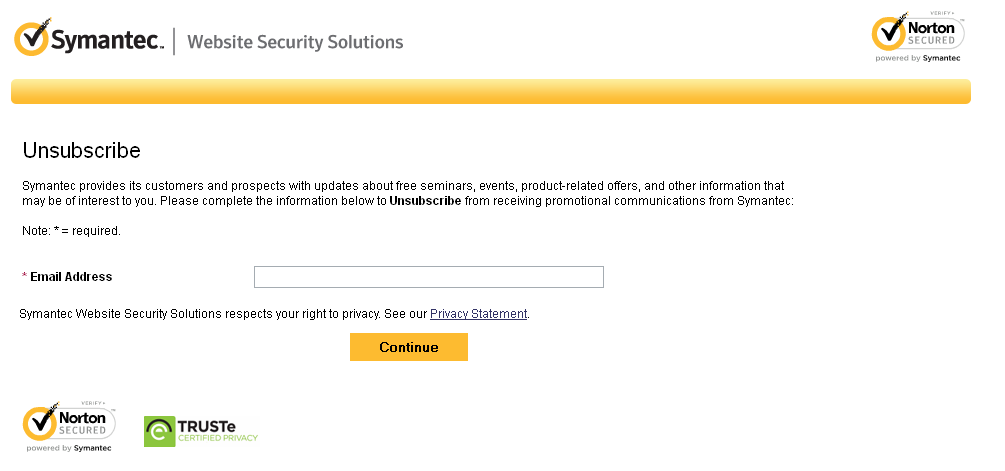Click the yellow banner bar
This screenshot has height=471, width=1005.
point(490,92)
